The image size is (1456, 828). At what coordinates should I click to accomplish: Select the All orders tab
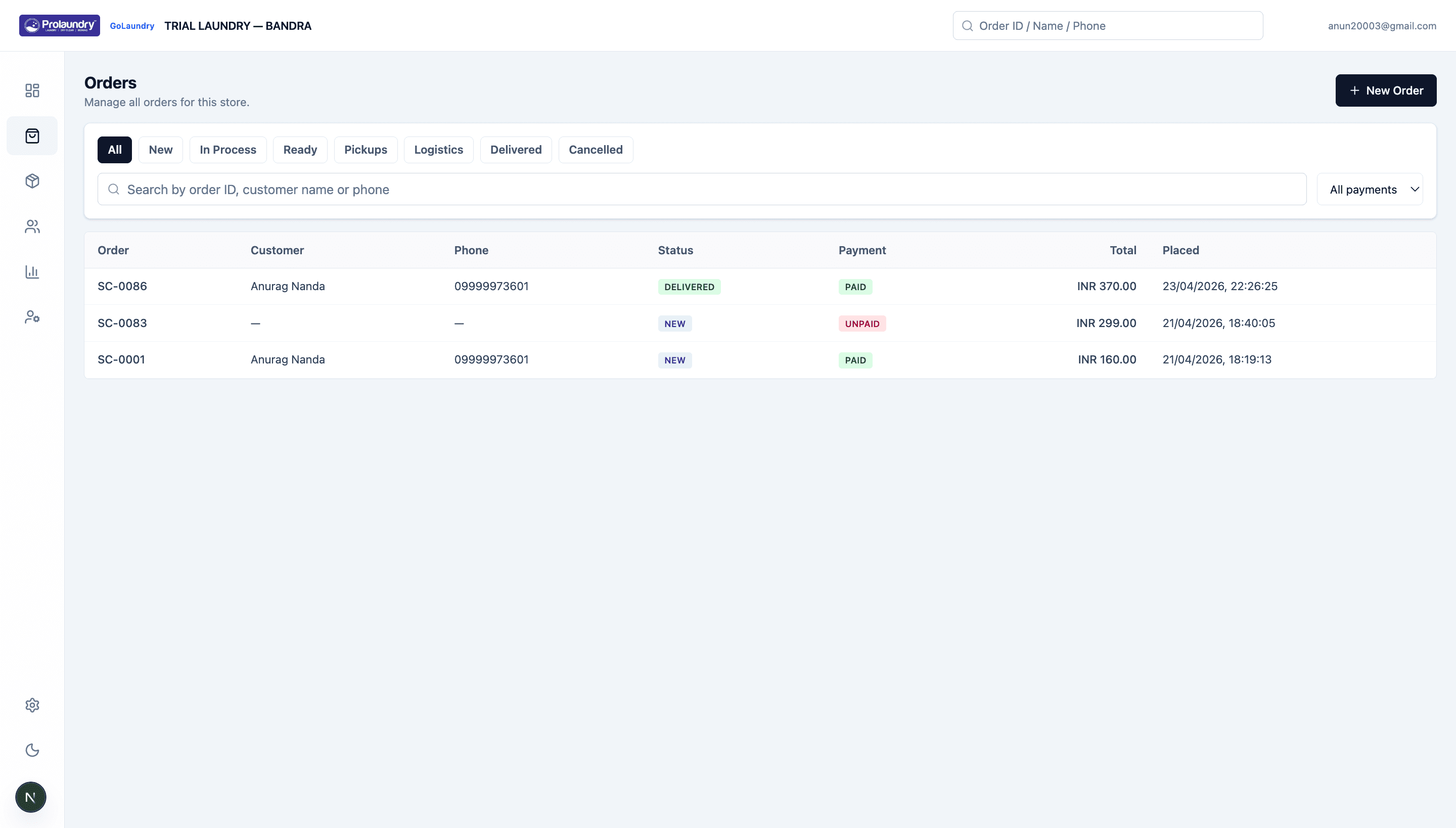pyautogui.click(x=115, y=150)
